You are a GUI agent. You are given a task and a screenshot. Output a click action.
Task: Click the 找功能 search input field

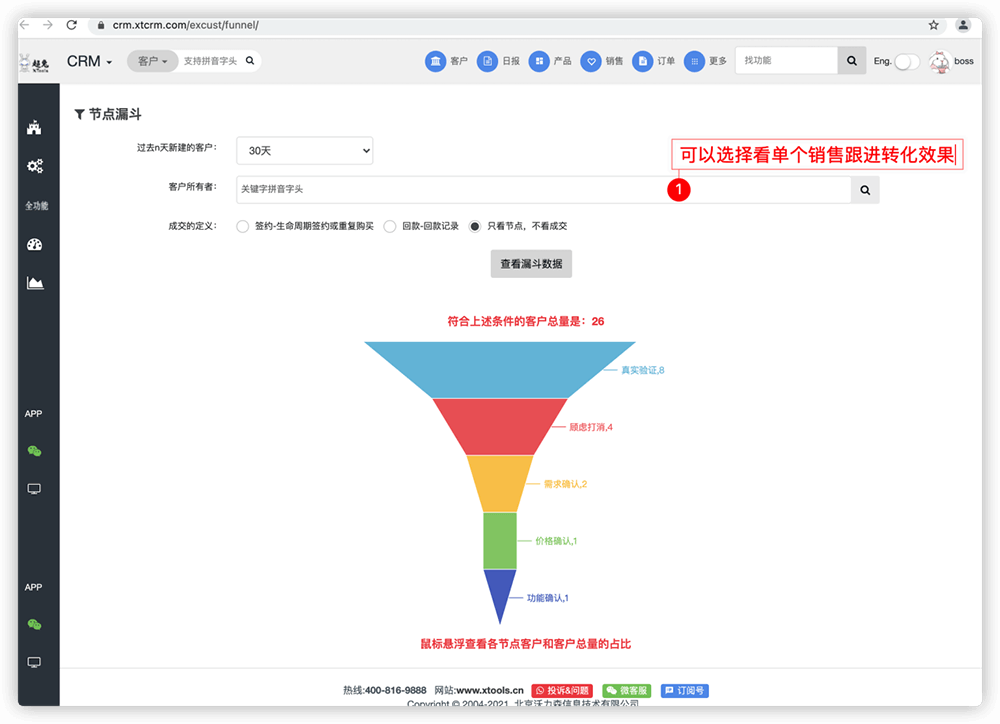coord(786,61)
